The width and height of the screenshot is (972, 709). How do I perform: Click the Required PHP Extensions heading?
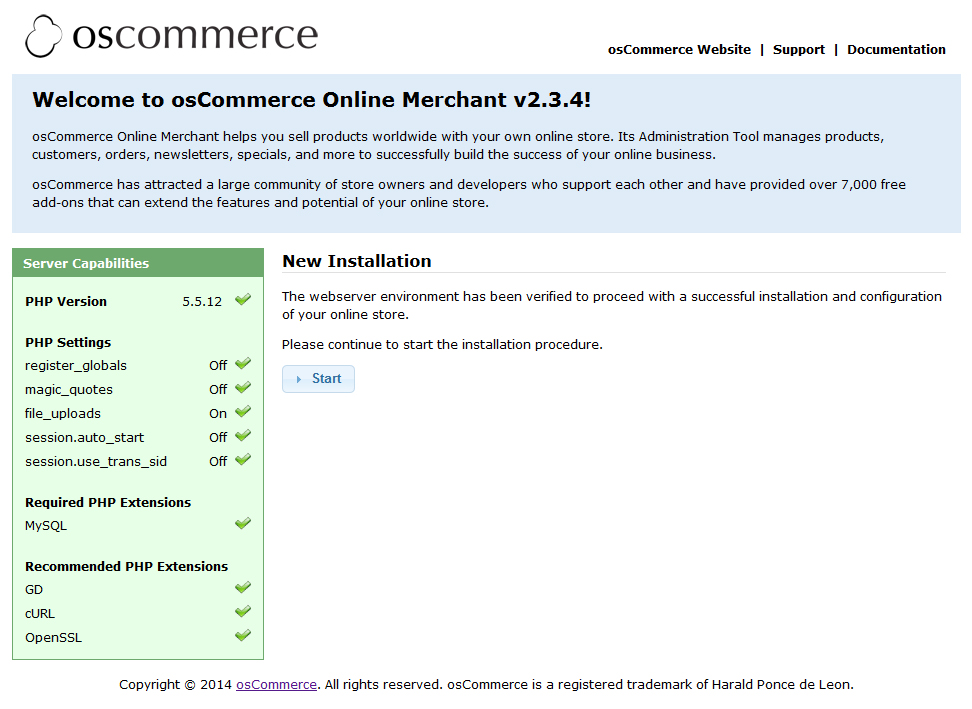[x=108, y=503]
